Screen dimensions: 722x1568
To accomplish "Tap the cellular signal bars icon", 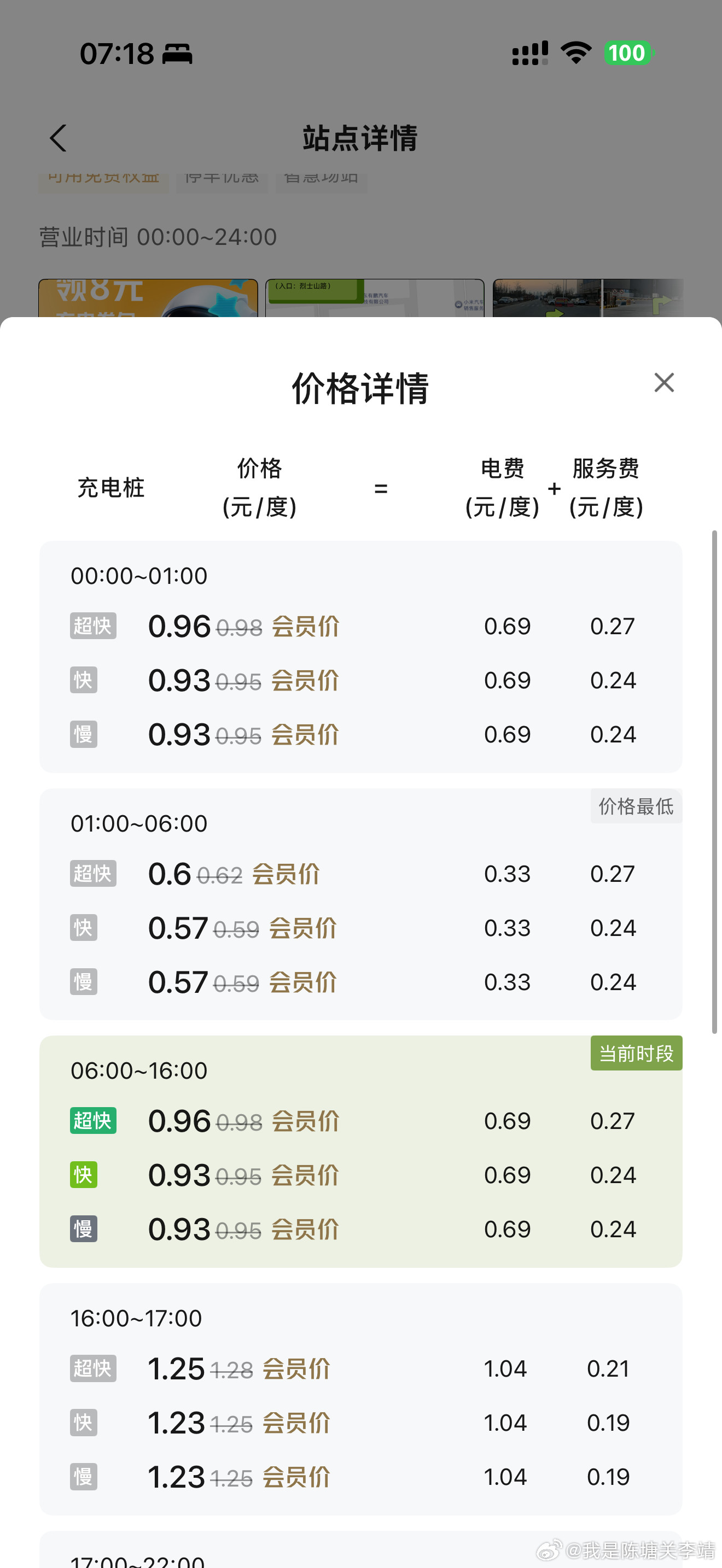I will (529, 53).
